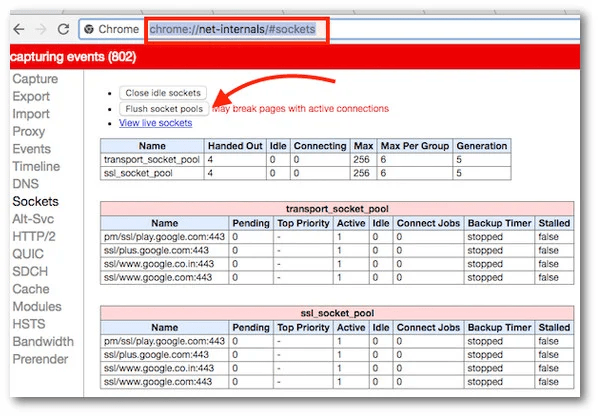Click the red warning about active connections

tap(301, 109)
